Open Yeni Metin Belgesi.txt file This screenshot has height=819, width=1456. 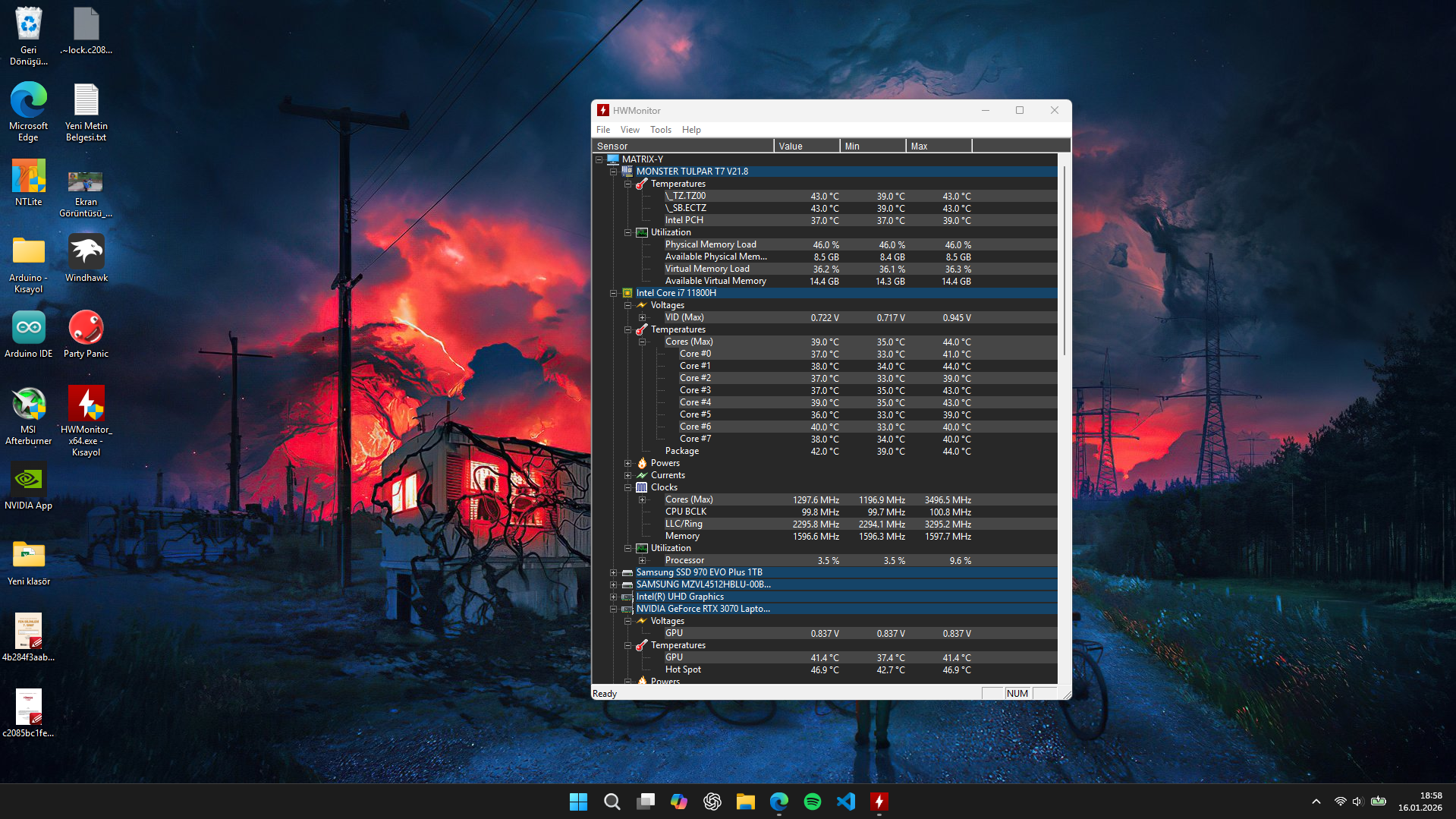[86, 112]
